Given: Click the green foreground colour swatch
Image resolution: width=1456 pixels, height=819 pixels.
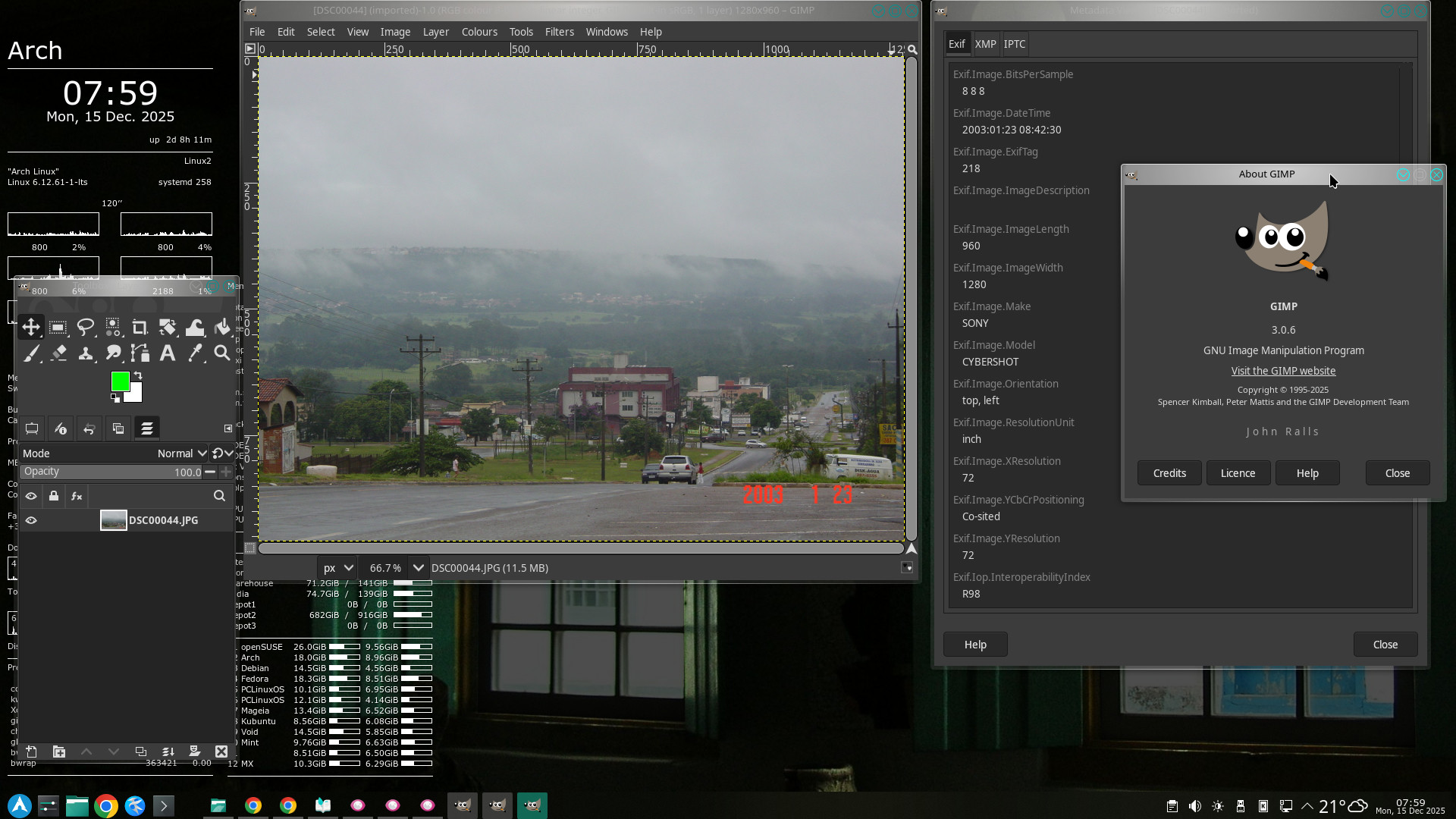Looking at the screenshot, I should [x=119, y=381].
